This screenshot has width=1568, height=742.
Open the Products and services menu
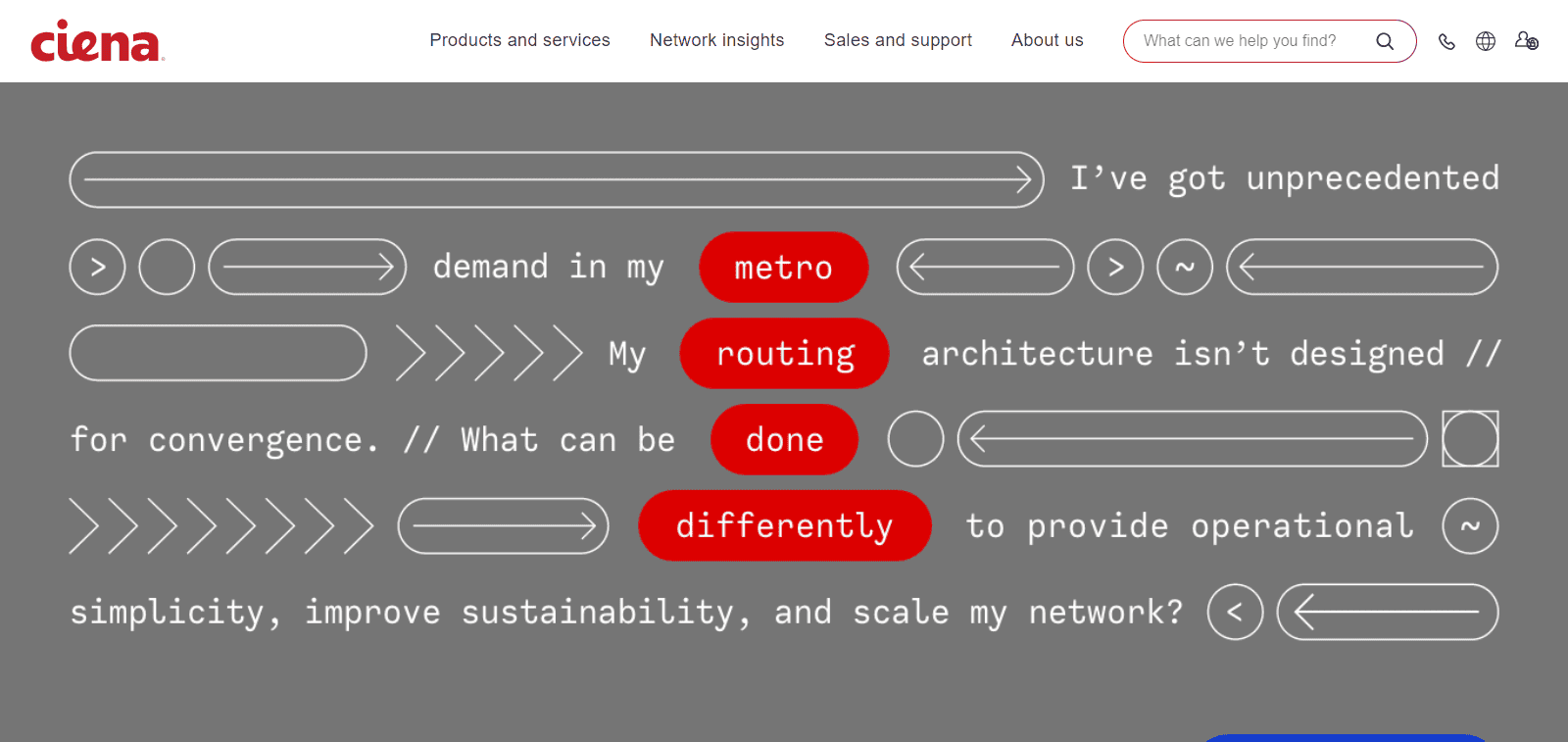click(519, 40)
